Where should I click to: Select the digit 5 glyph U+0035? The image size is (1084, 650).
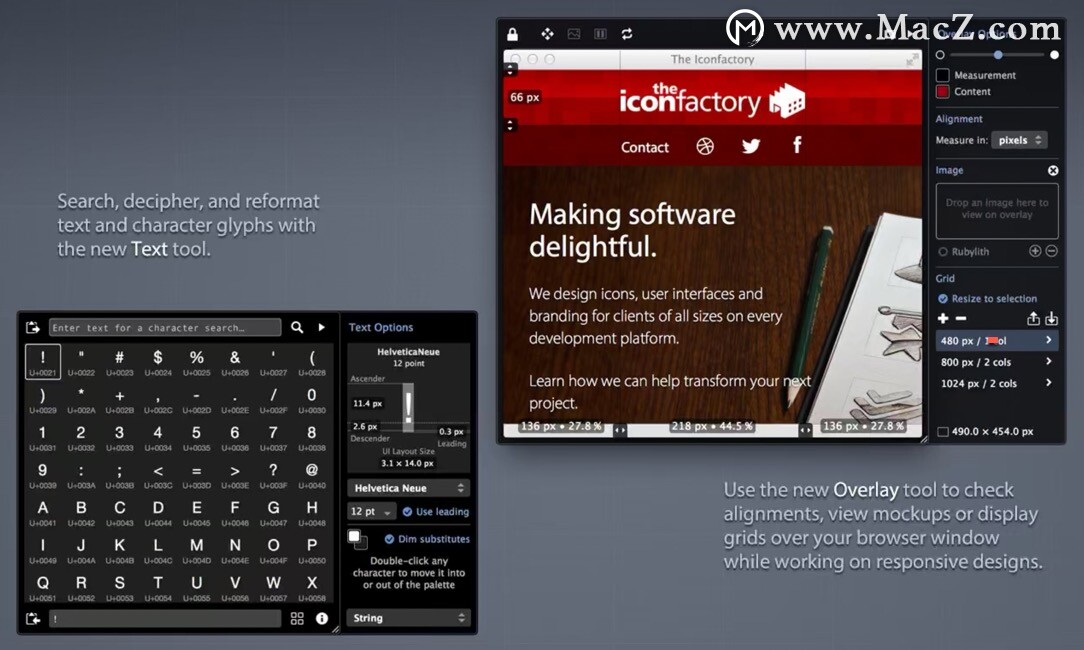[196, 438]
